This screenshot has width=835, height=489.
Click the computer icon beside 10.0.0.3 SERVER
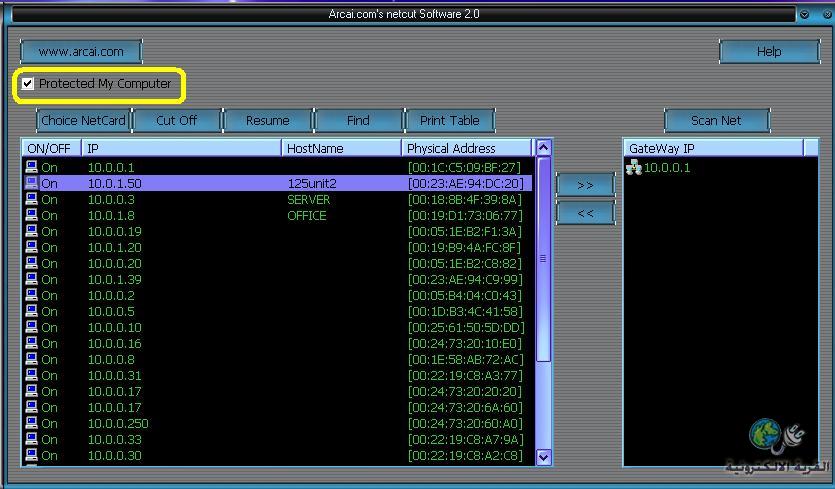tap(32, 199)
